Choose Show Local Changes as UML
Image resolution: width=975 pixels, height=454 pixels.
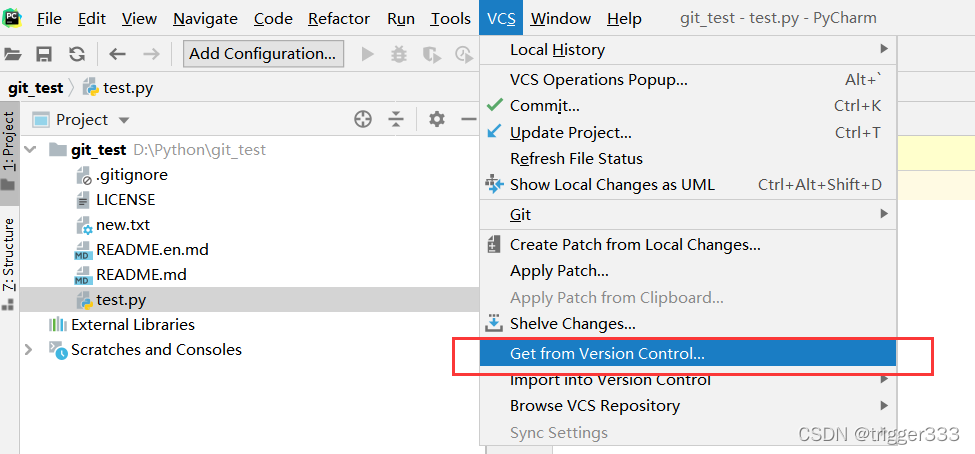[x=688, y=185]
